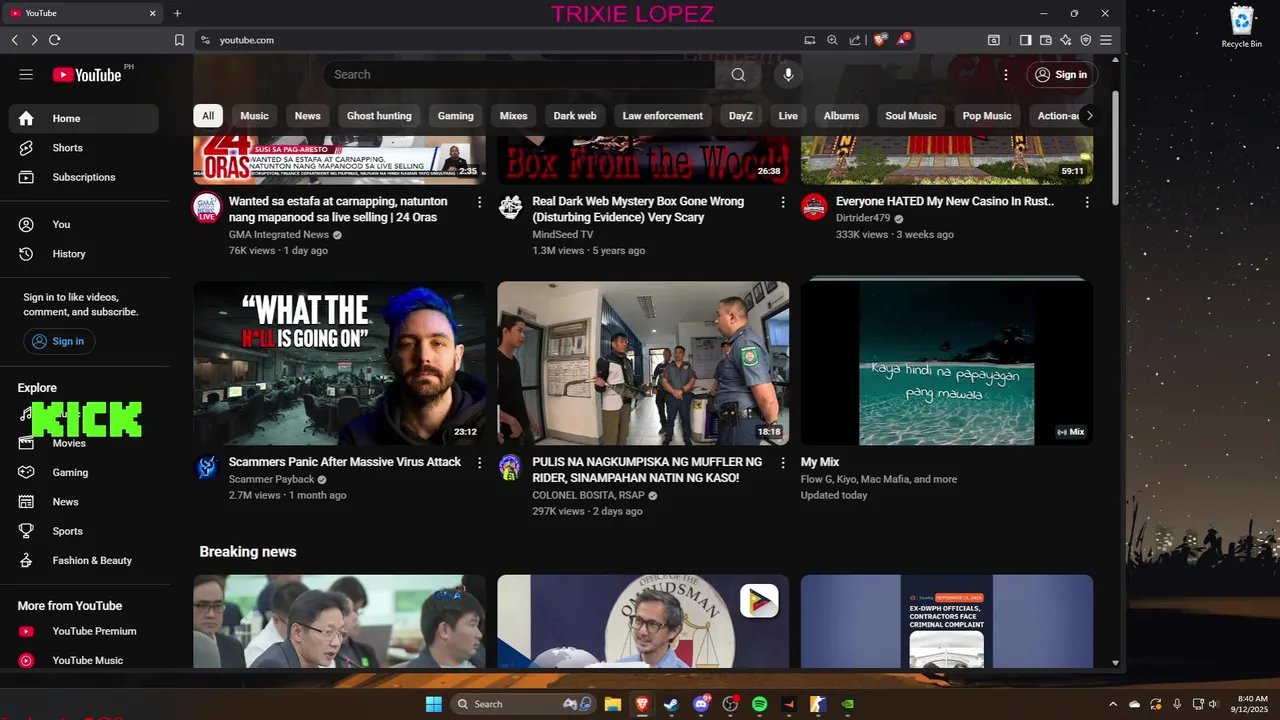Select the All filter chip
This screenshot has width=1280, height=720.
click(x=208, y=116)
